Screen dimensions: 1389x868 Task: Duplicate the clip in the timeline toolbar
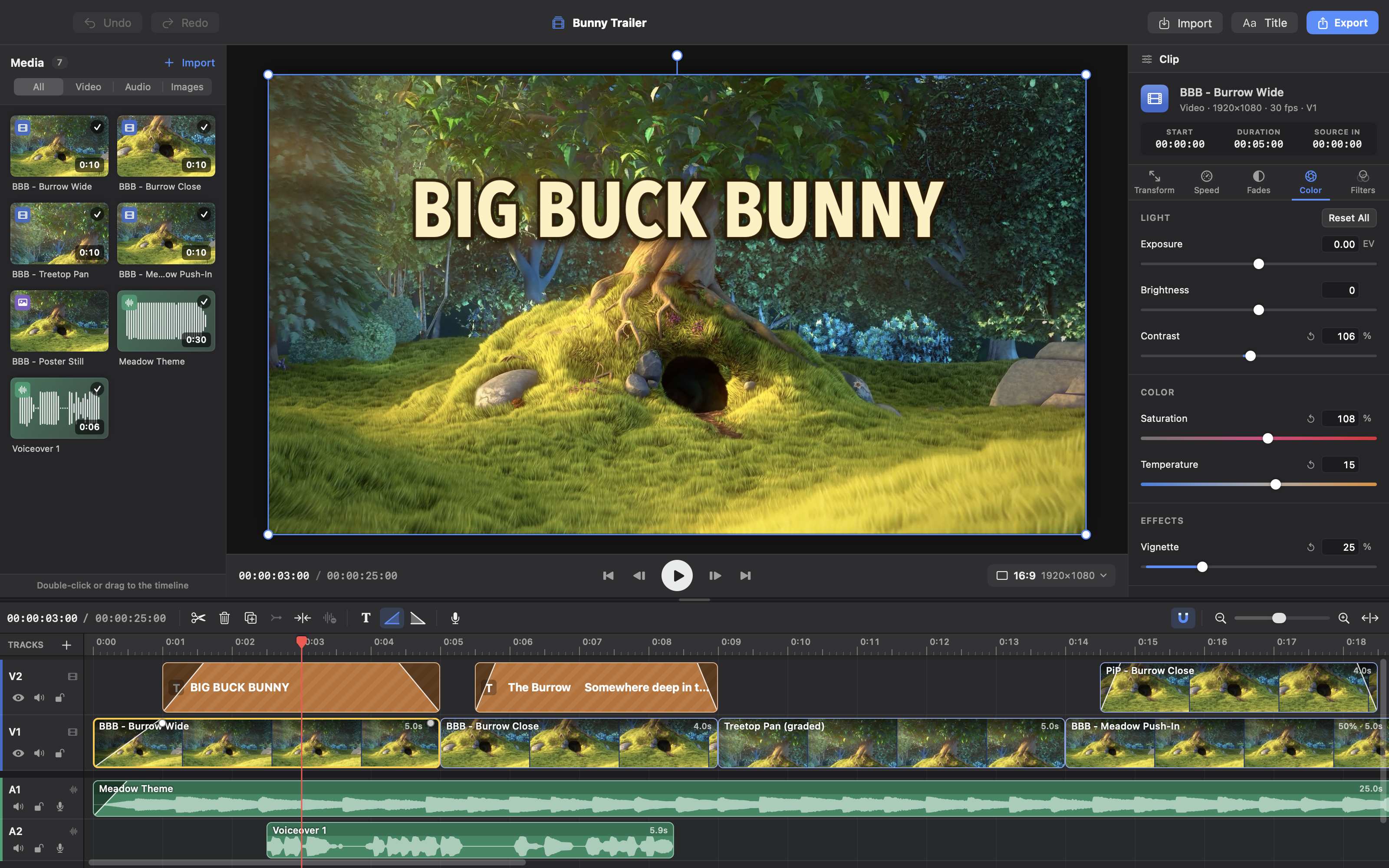(x=250, y=618)
